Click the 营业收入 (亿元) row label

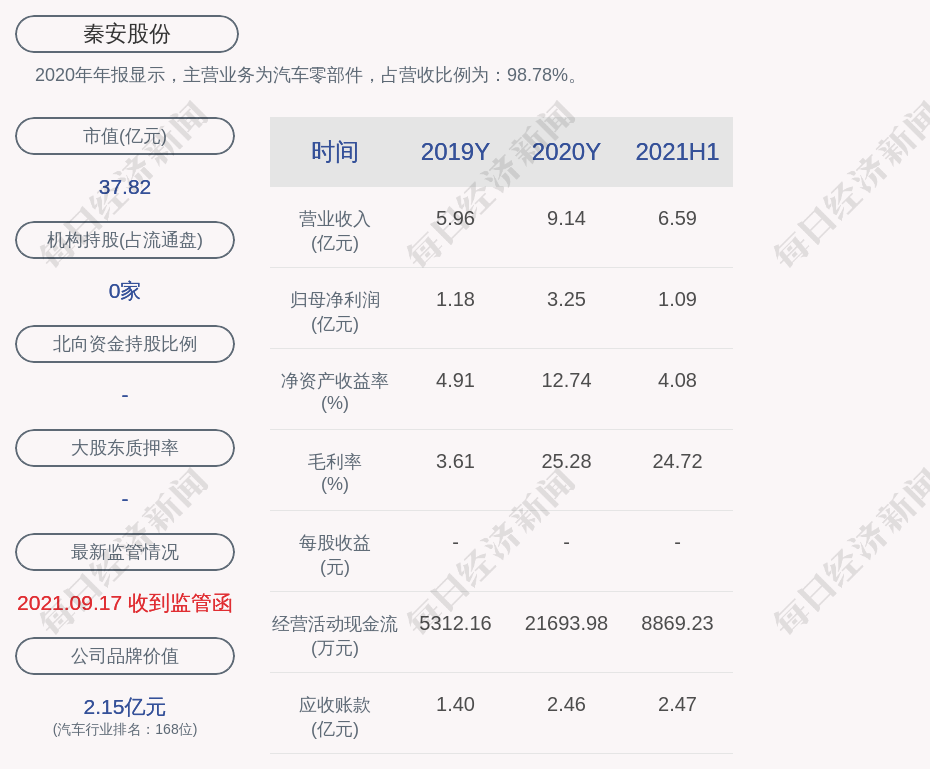tap(335, 231)
